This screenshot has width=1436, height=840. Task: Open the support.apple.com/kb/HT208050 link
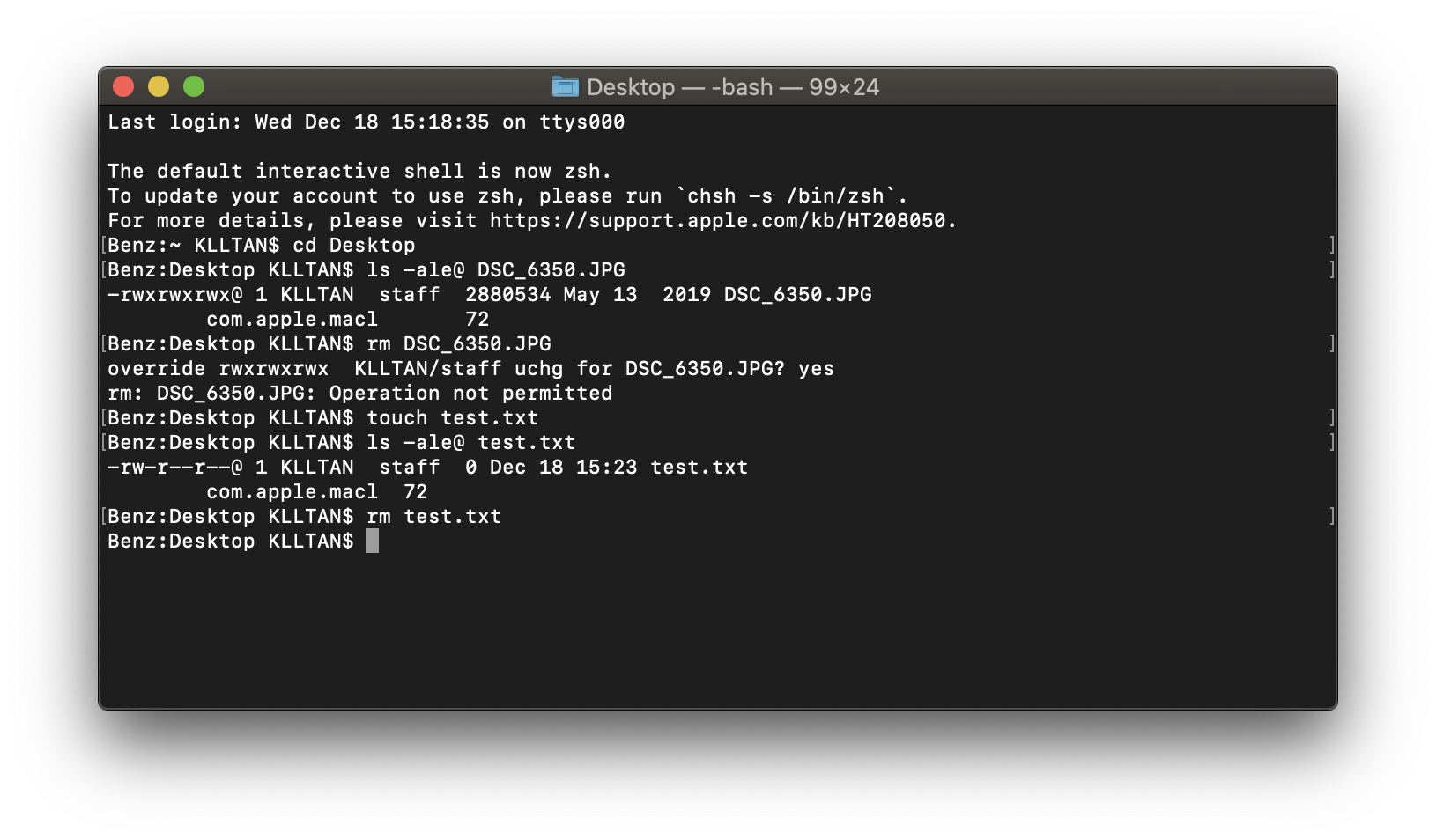(717, 221)
